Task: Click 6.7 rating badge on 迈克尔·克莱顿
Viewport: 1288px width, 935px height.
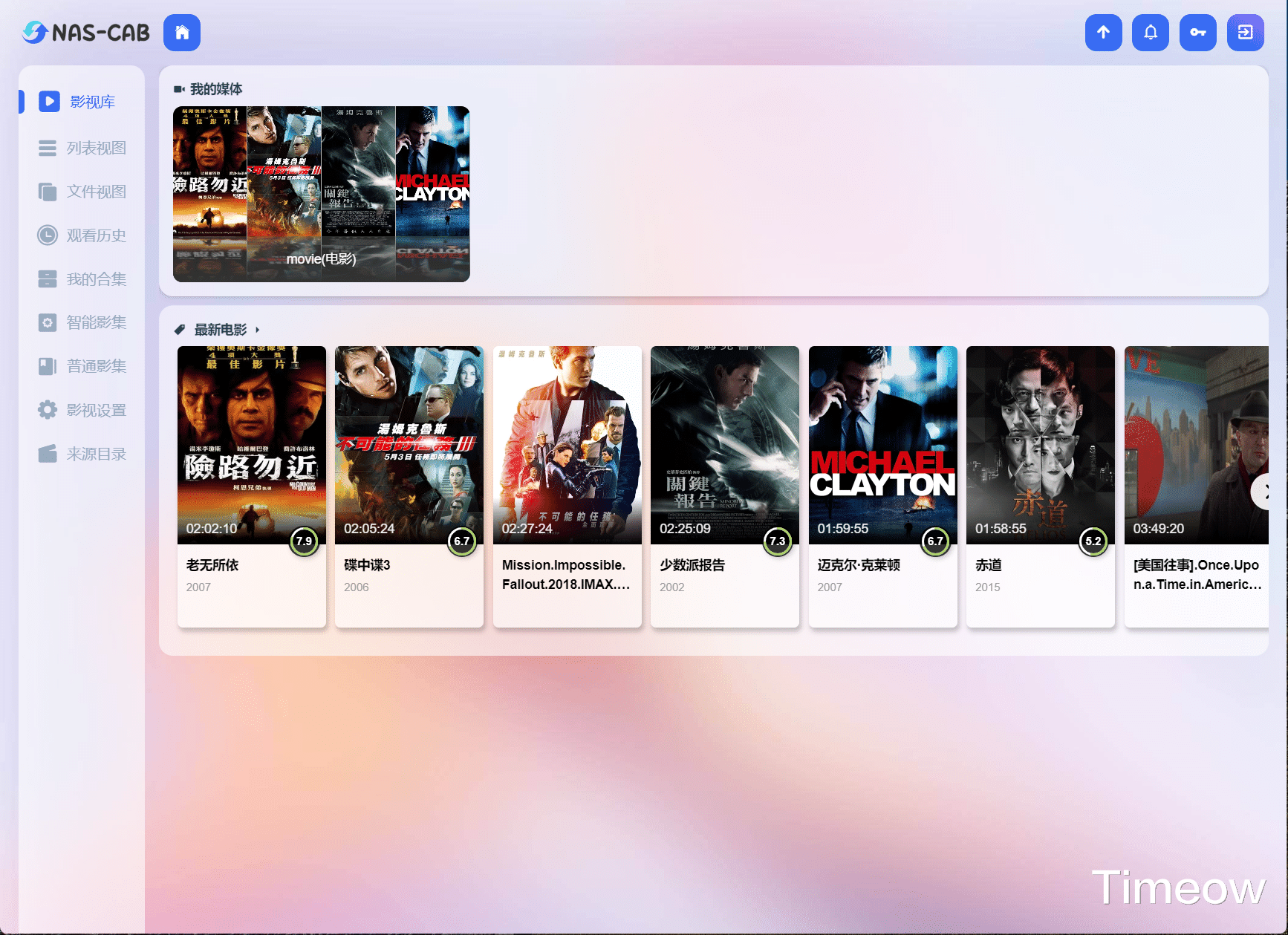Action: tap(935, 541)
